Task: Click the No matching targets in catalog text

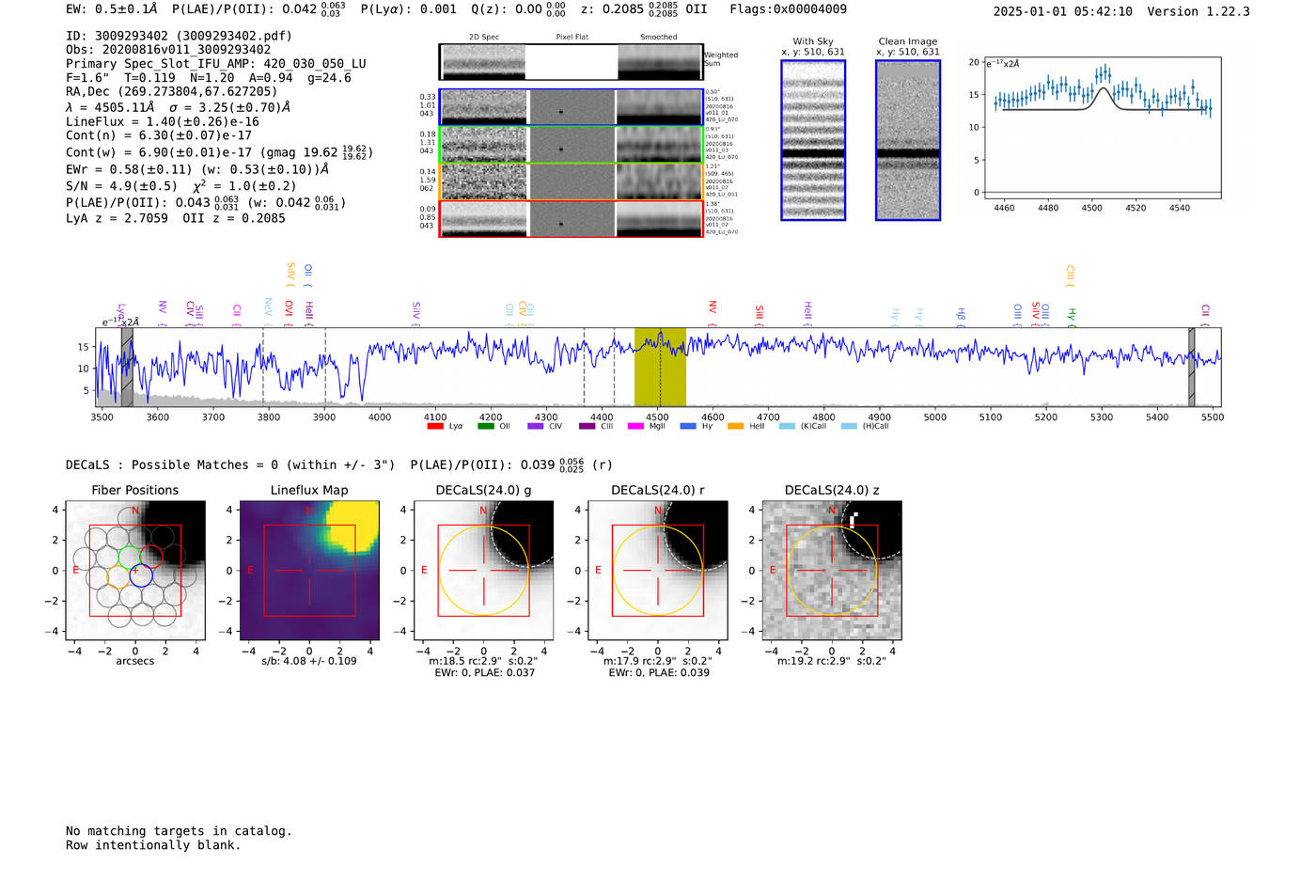Action: click(x=179, y=831)
